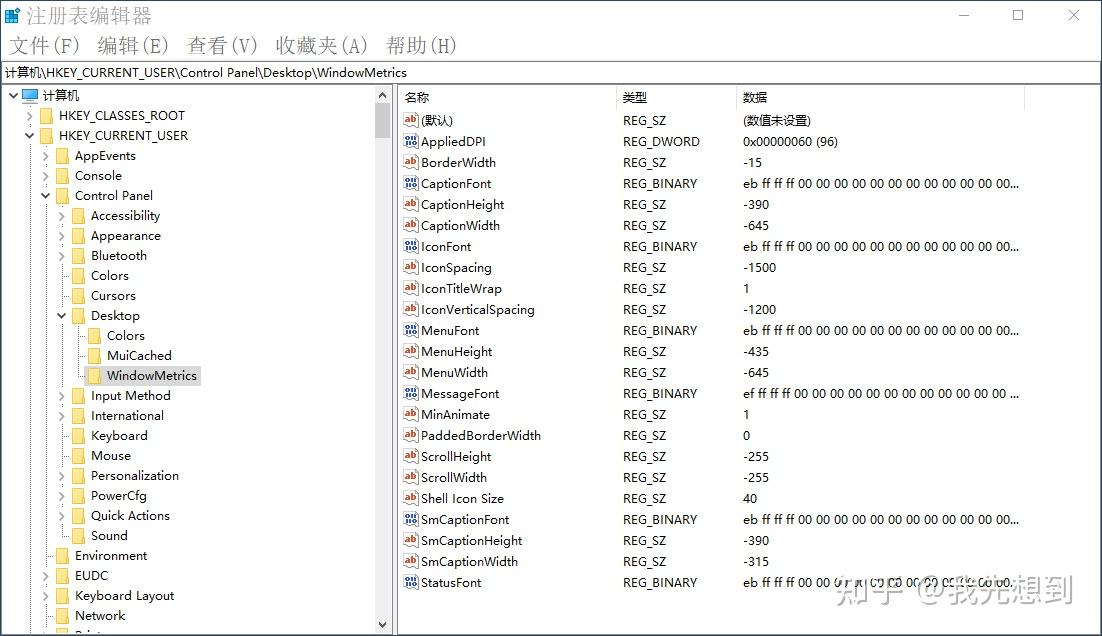Expand the Keyboard Layout key
Image resolution: width=1102 pixels, height=636 pixels.
(45, 596)
